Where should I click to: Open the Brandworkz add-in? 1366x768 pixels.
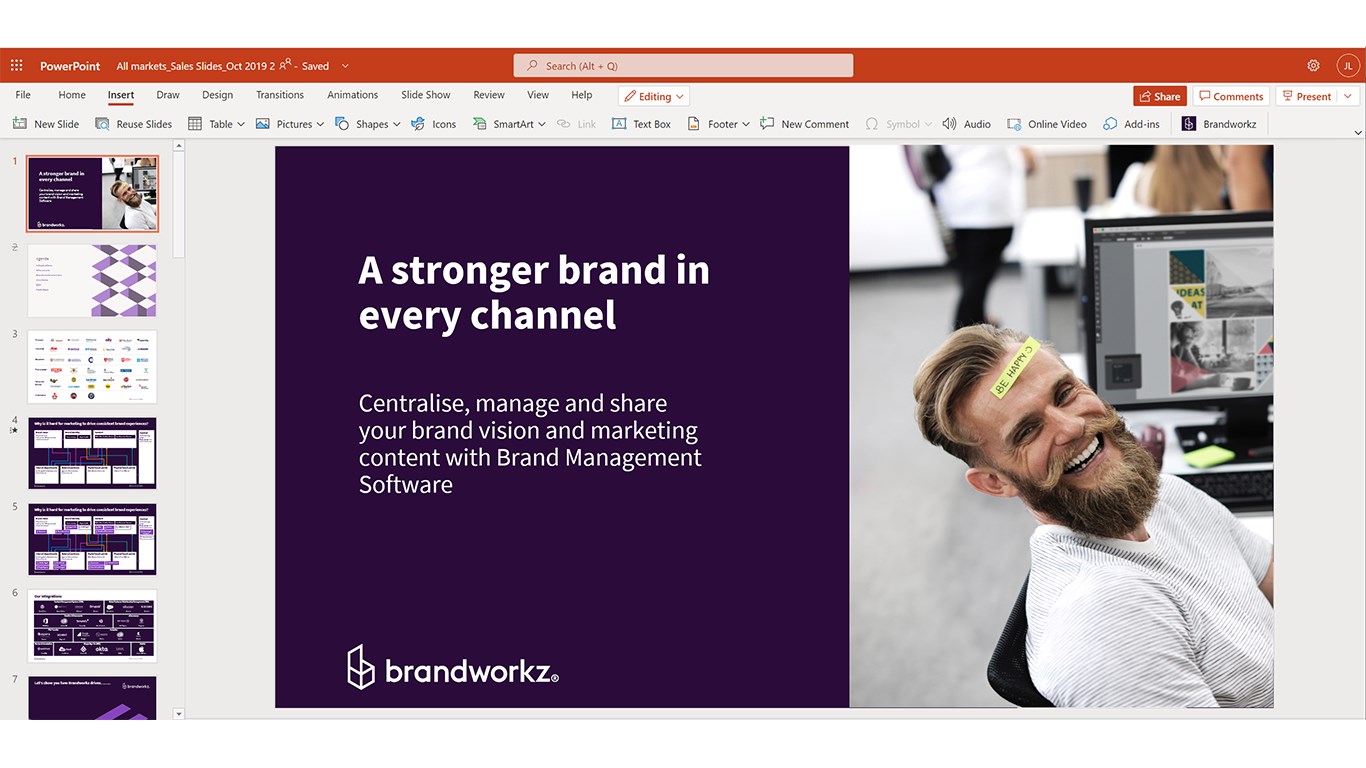pyautogui.click(x=1219, y=124)
